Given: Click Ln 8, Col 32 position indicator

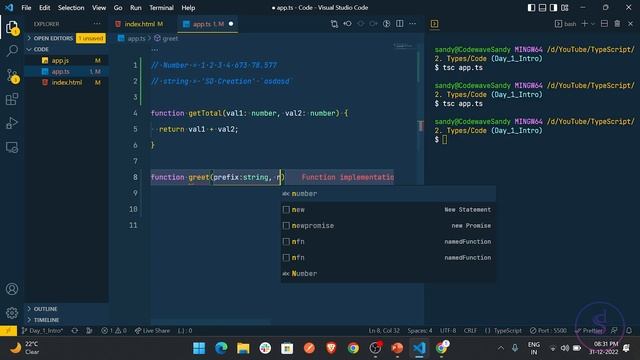Looking at the screenshot, I should point(384,331).
